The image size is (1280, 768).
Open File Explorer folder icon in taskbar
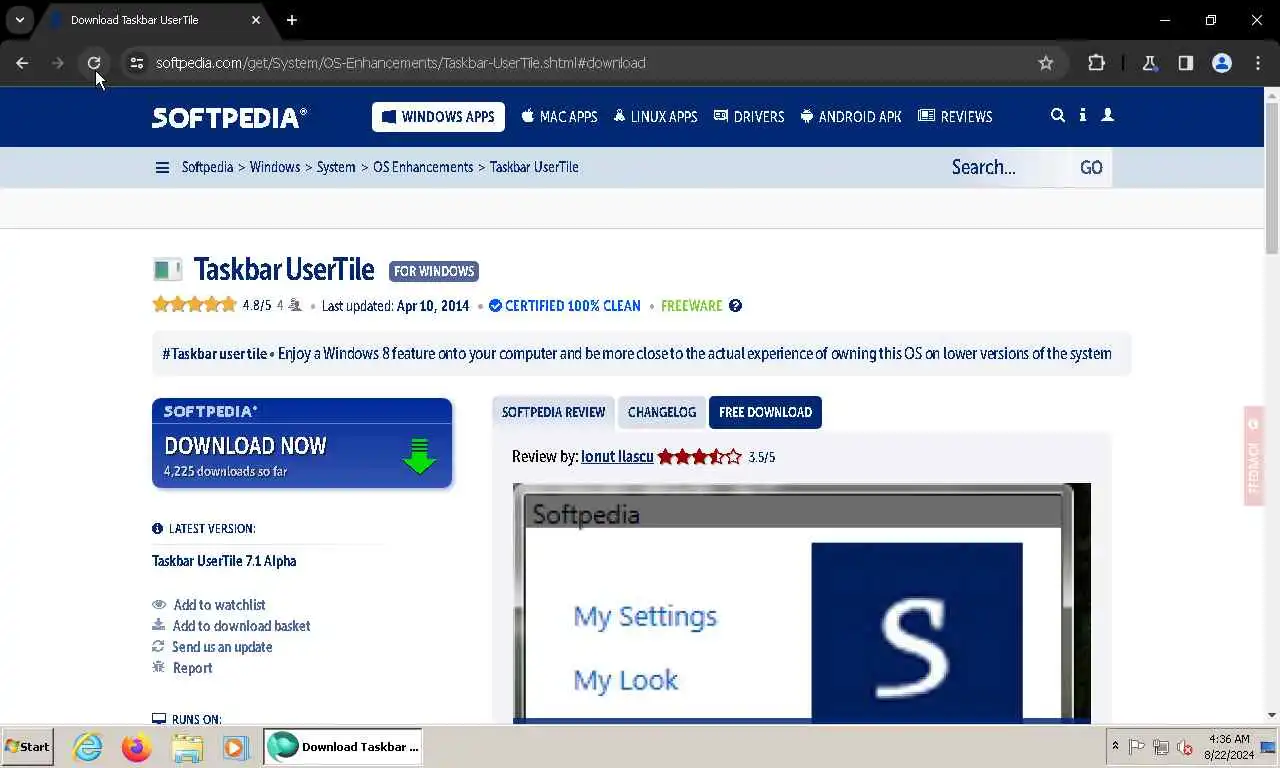[187, 747]
